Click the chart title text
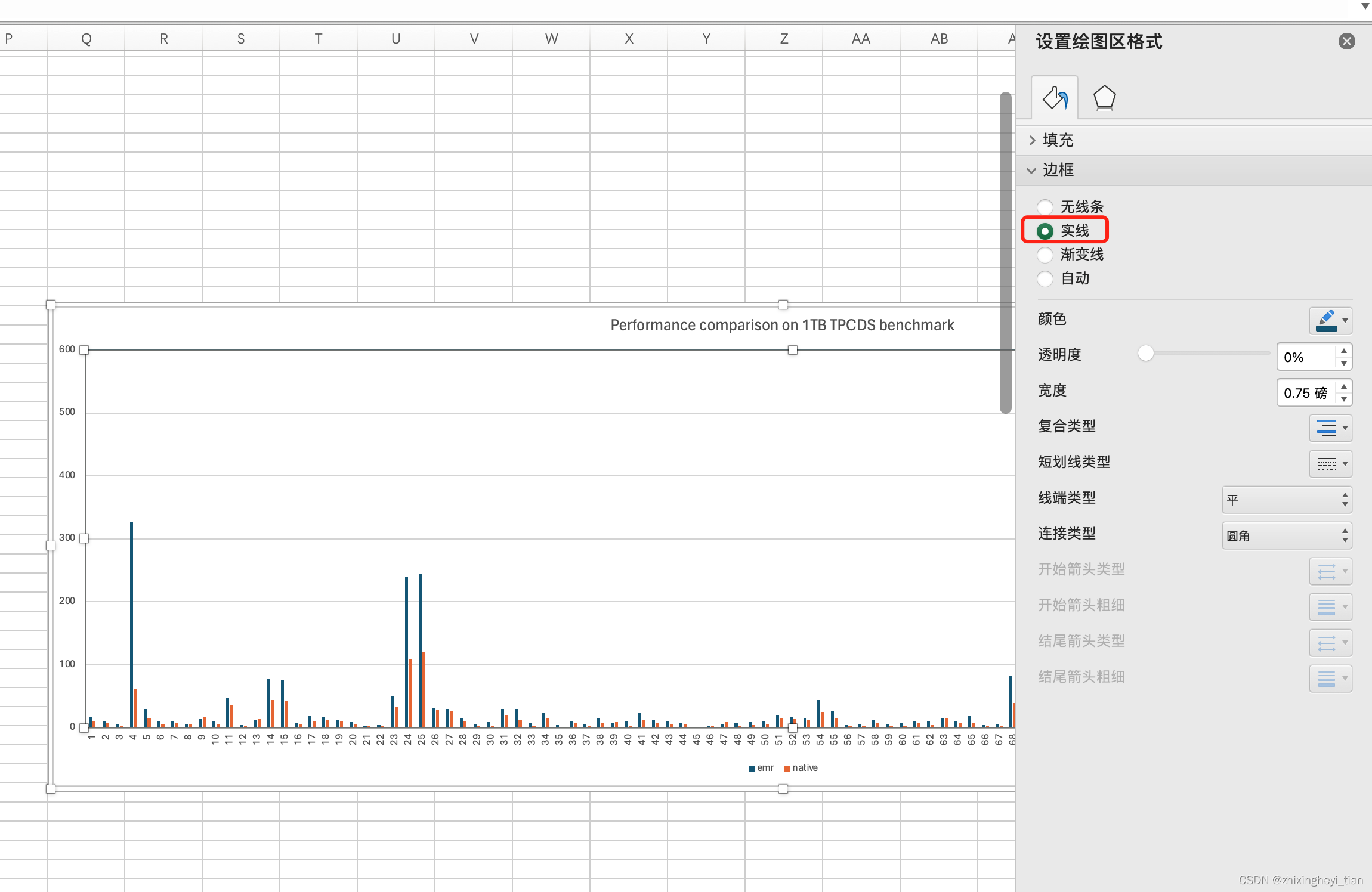1372x892 pixels. [x=782, y=325]
